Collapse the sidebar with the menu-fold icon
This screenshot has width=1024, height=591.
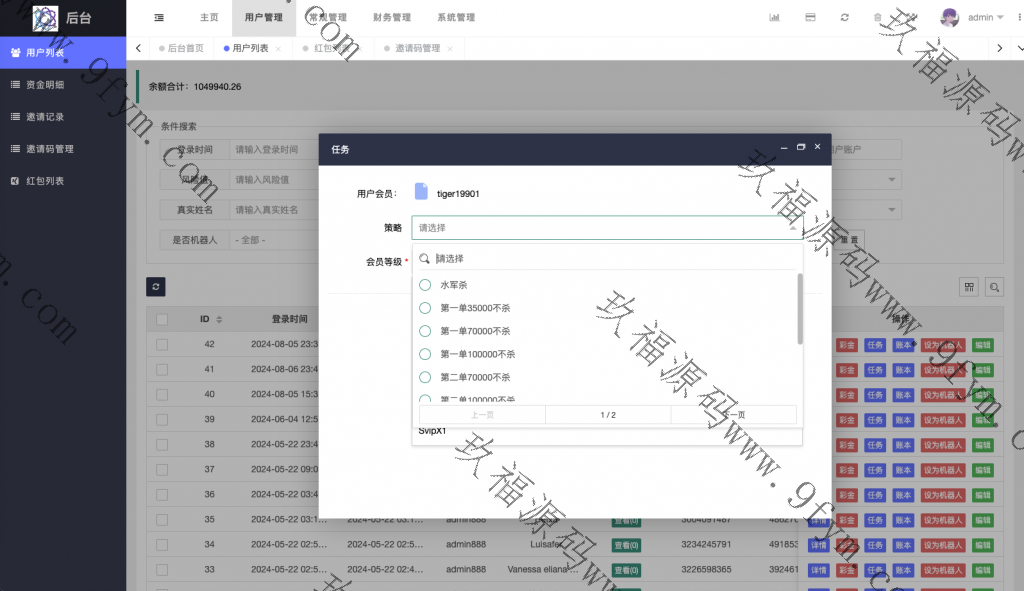160,18
